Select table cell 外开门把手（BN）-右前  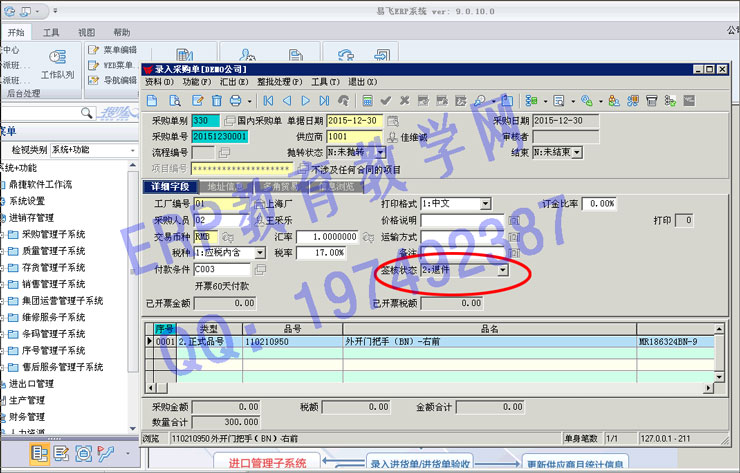[489, 342]
